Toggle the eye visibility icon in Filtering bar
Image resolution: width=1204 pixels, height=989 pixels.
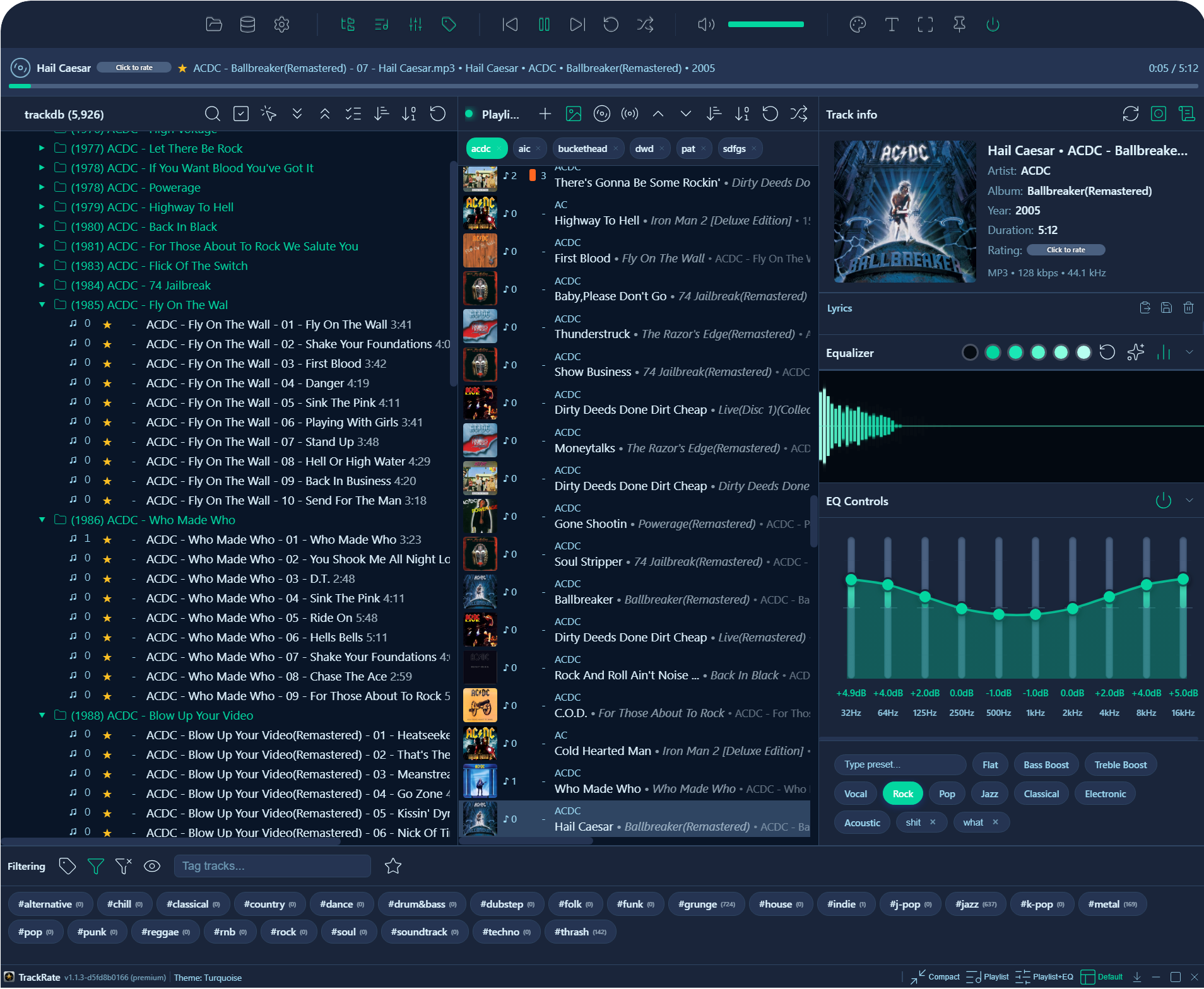pyautogui.click(x=152, y=867)
